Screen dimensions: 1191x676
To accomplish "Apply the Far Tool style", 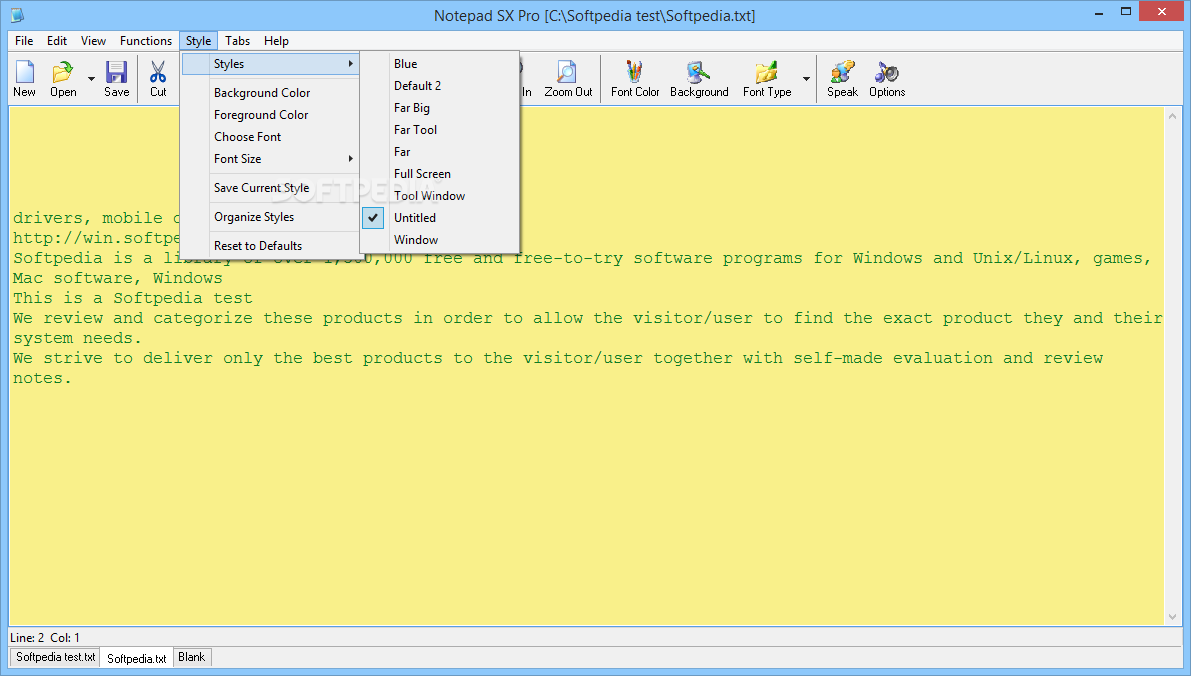I will pyautogui.click(x=440, y=130).
